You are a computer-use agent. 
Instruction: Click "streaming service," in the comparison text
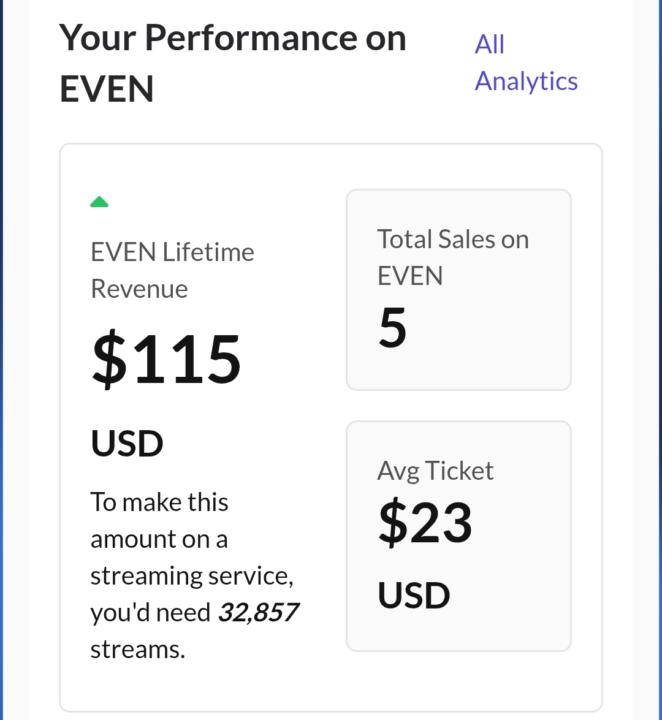191,576
